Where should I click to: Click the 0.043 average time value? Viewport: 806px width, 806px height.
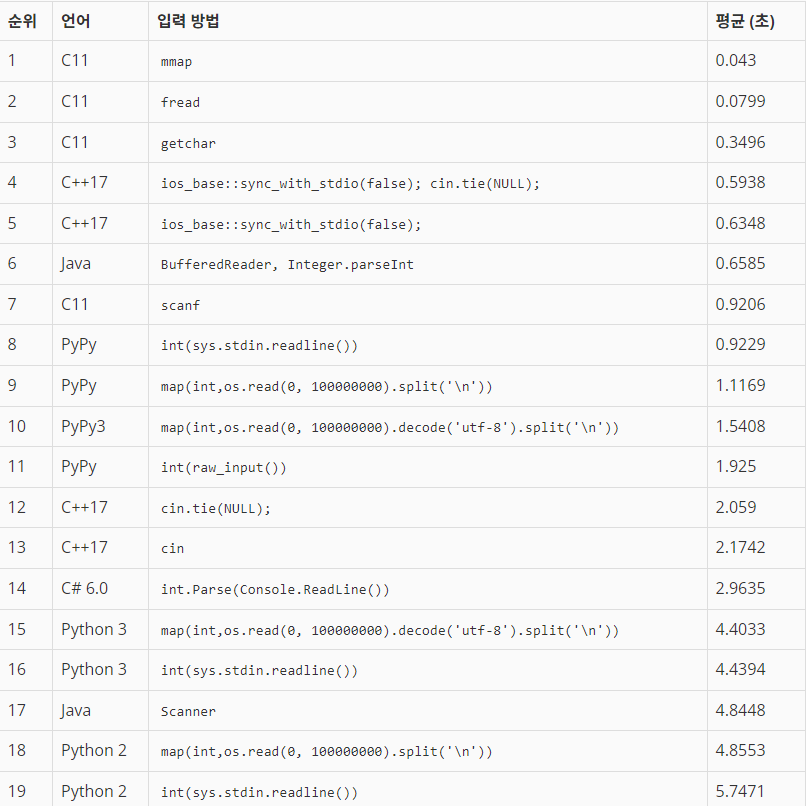(x=736, y=60)
